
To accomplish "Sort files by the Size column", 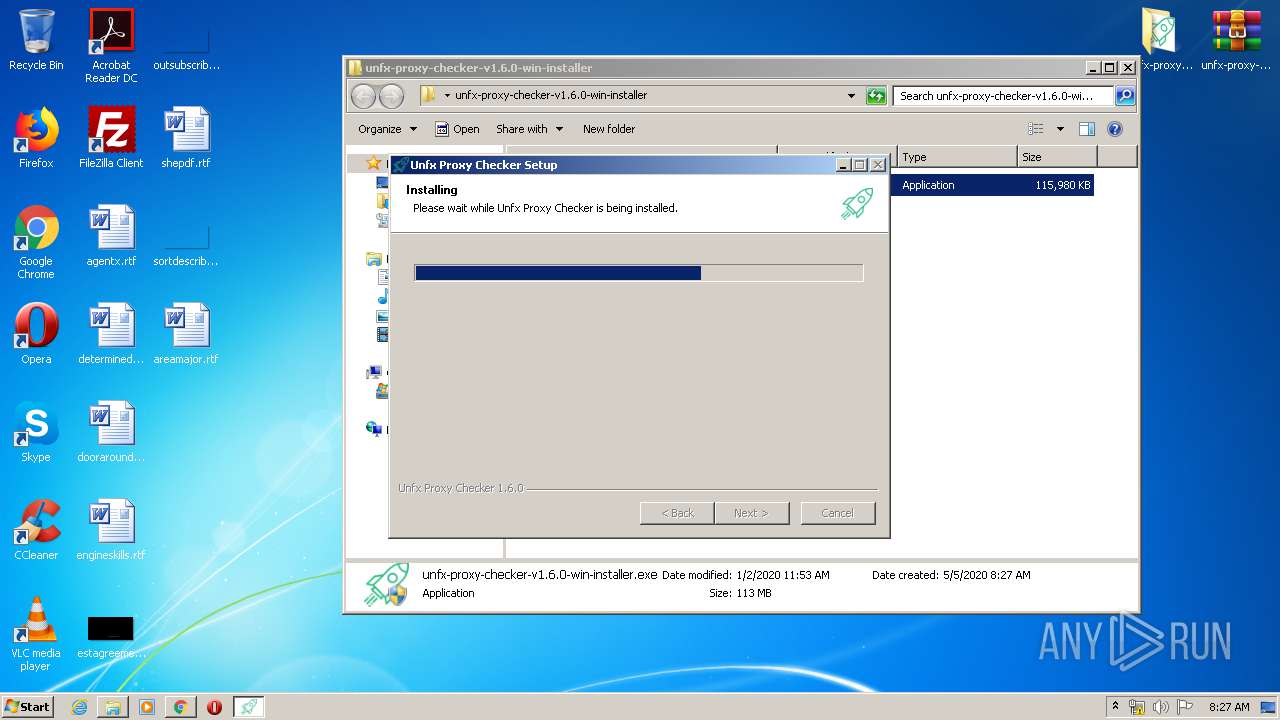I will pos(1057,157).
